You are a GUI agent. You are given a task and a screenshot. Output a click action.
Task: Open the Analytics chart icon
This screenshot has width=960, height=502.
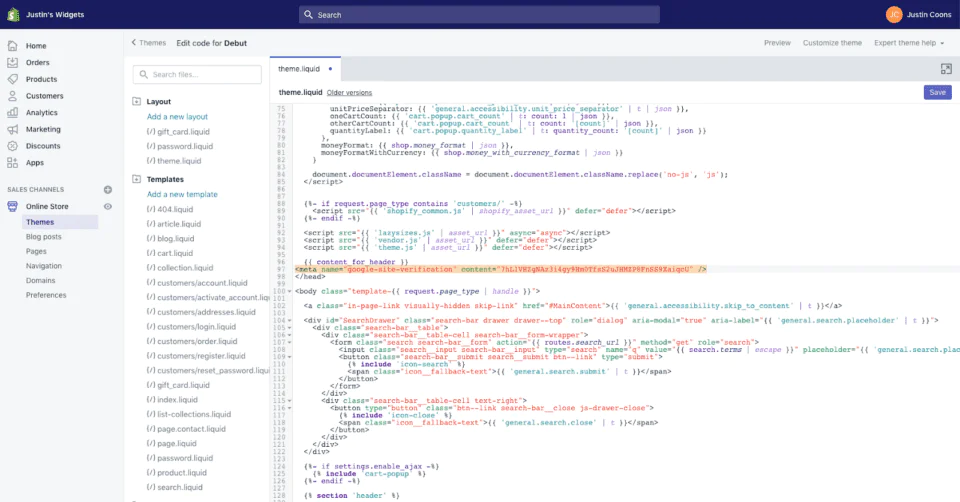point(12,113)
